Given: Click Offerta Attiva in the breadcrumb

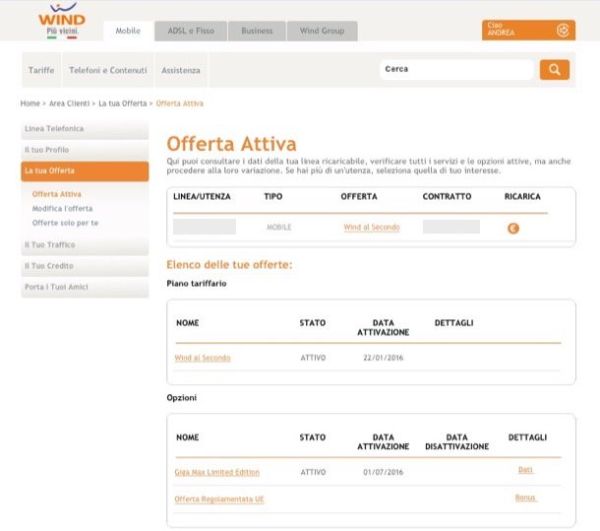Looking at the screenshot, I should [180, 103].
